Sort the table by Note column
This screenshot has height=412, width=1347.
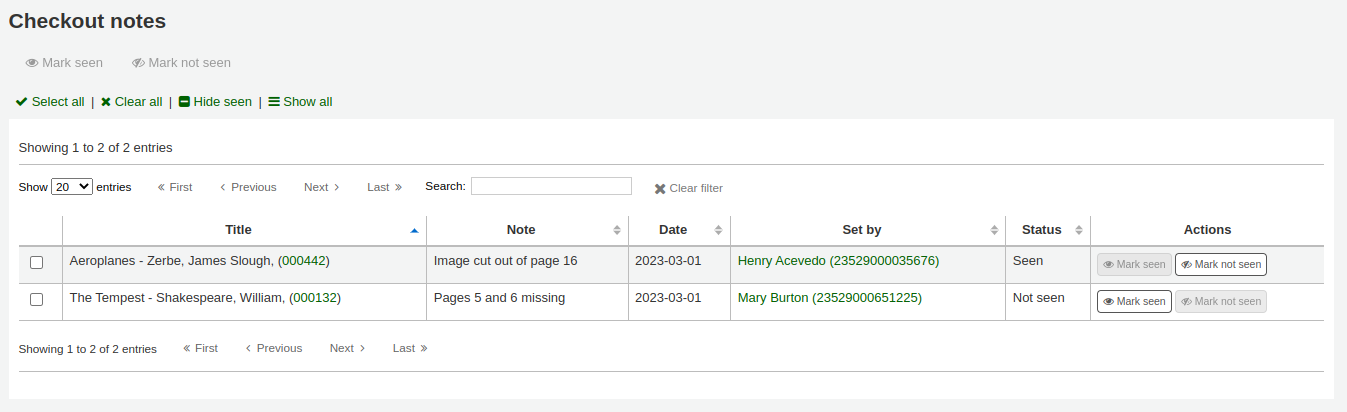point(616,230)
